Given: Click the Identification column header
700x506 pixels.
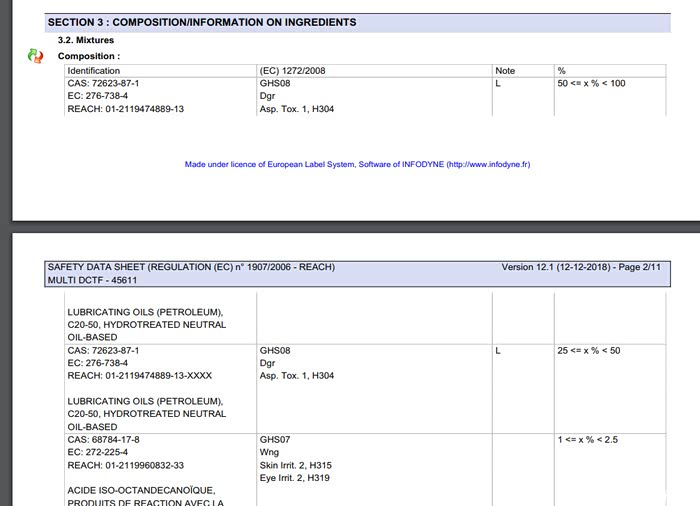Looking at the screenshot, I should [x=94, y=71].
